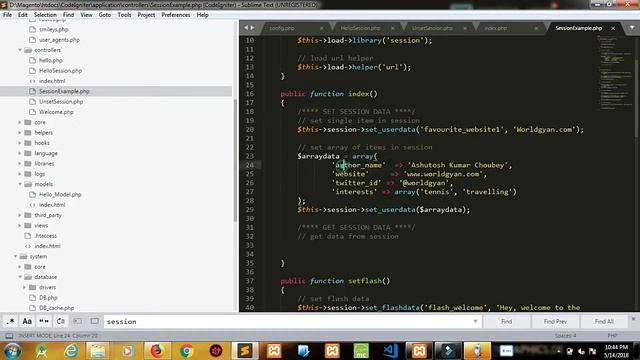Expand the helpers folder
Viewport: 640px width, 360px height.
pyautogui.click(x=20, y=133)
